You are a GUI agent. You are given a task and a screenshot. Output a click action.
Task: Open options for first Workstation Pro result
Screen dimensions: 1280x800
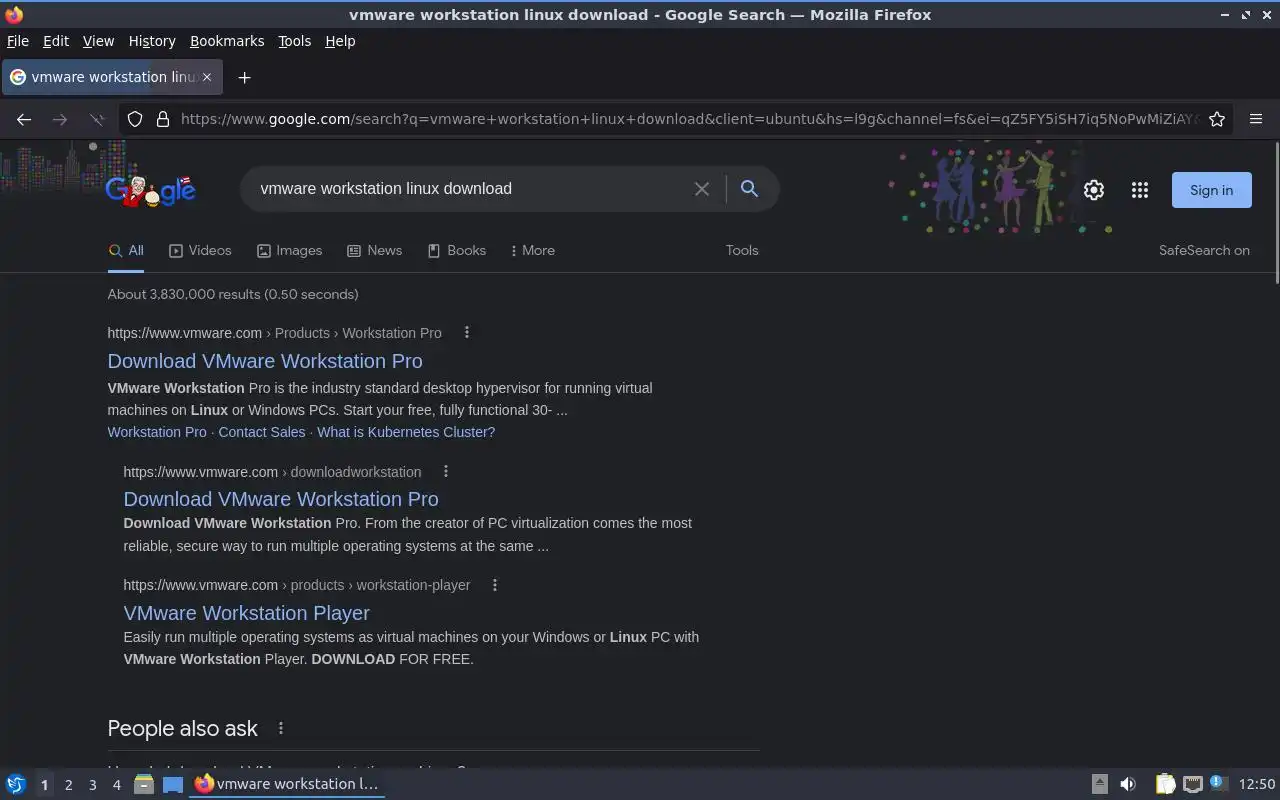(466, 332)
